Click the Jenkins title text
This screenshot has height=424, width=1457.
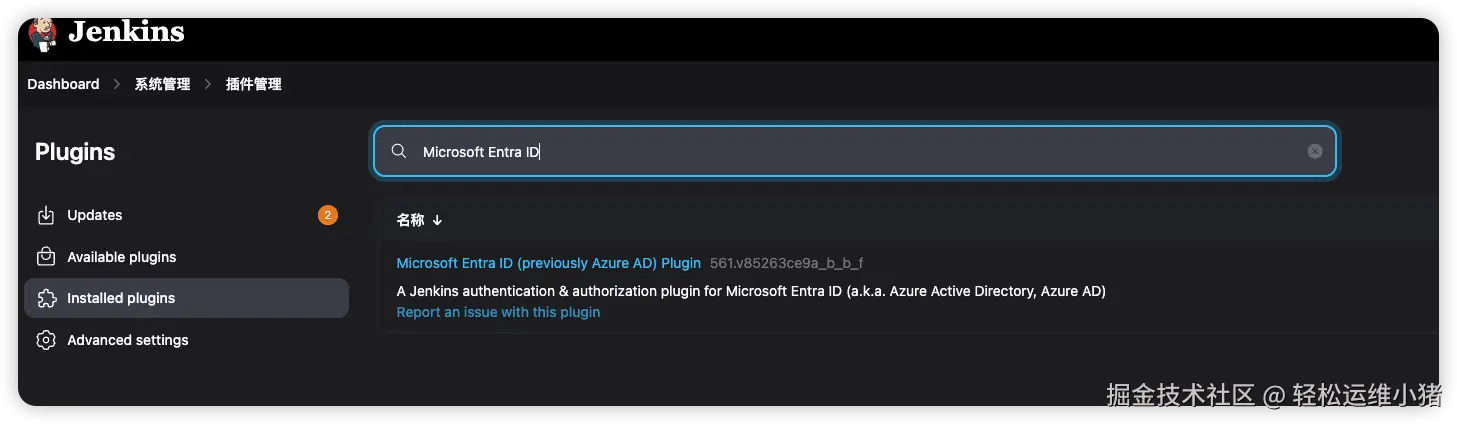[126, 32]
